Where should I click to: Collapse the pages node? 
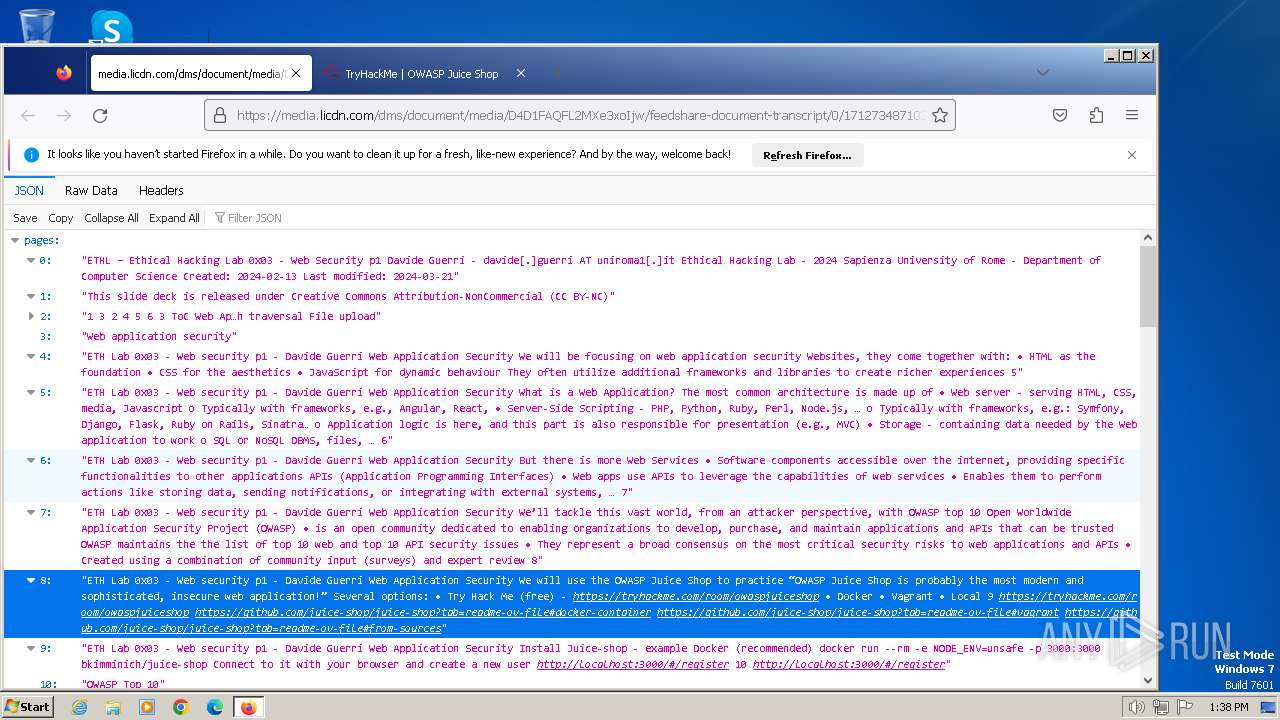point(15,240)
